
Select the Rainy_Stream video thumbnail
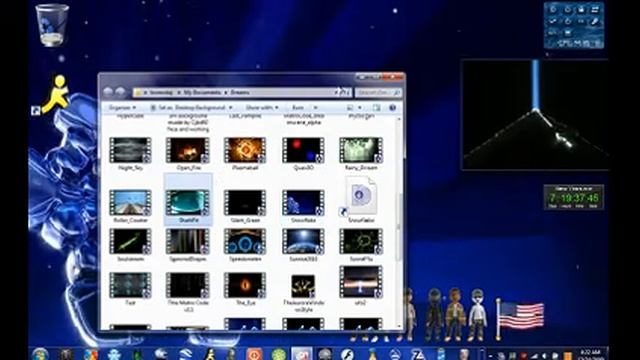(361, 150)
